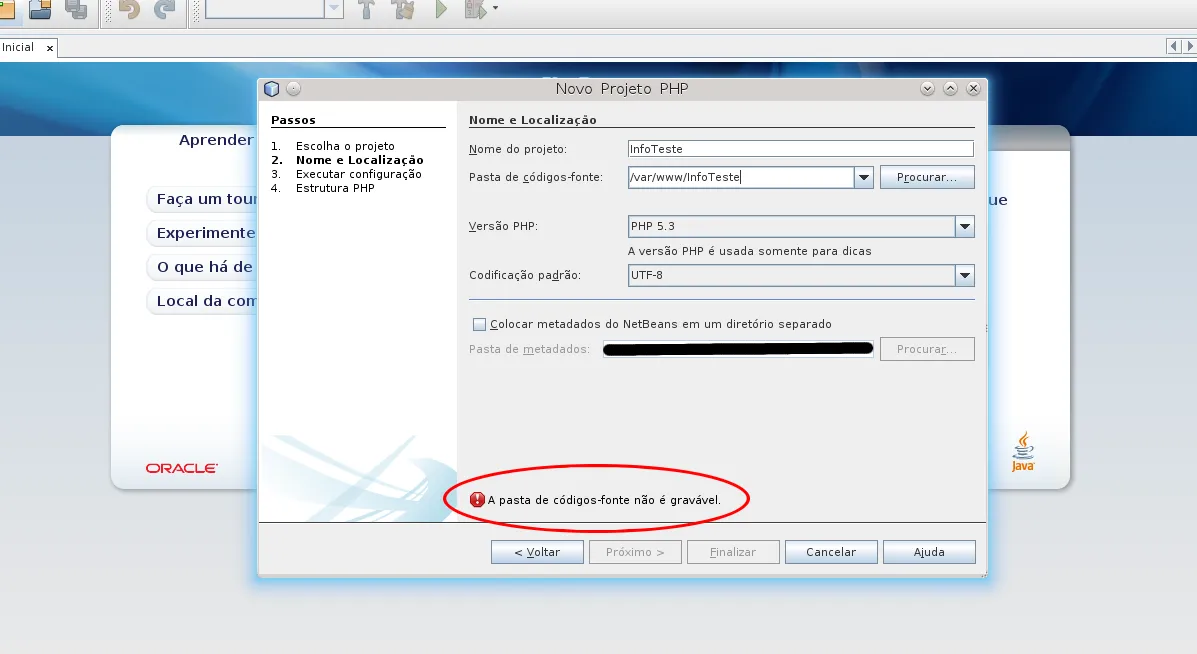Minimize the Novo Projeto PHP dialog
Image resolution: width=1197 pixels, height=654 pixels.
(928, 89)
